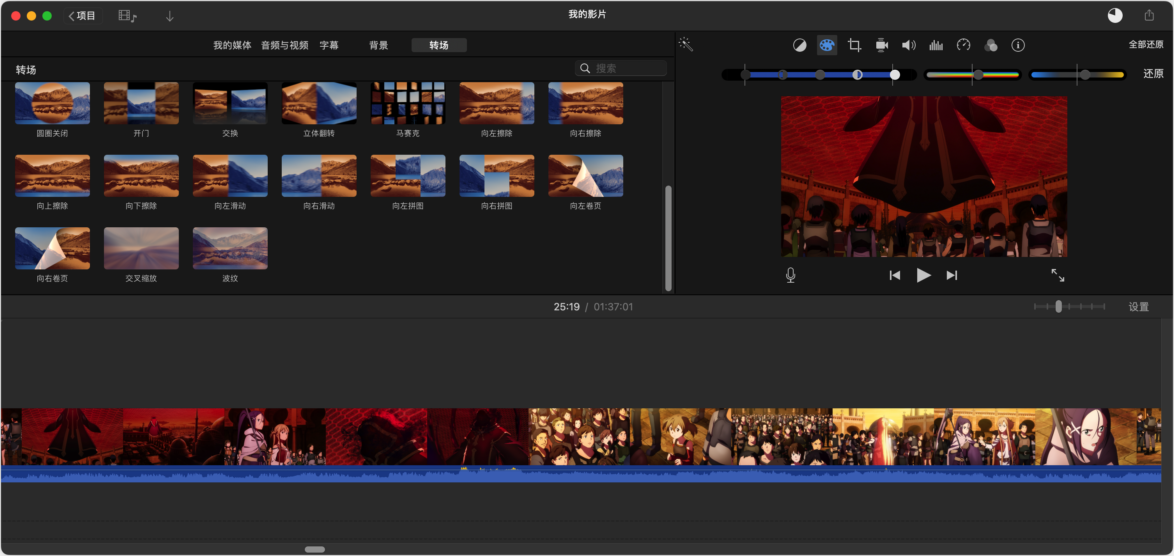The height and width of the screenshot is (556, 1174).
Task: Click the timecode 25:19 display
Action: click(x=567, y=307)
